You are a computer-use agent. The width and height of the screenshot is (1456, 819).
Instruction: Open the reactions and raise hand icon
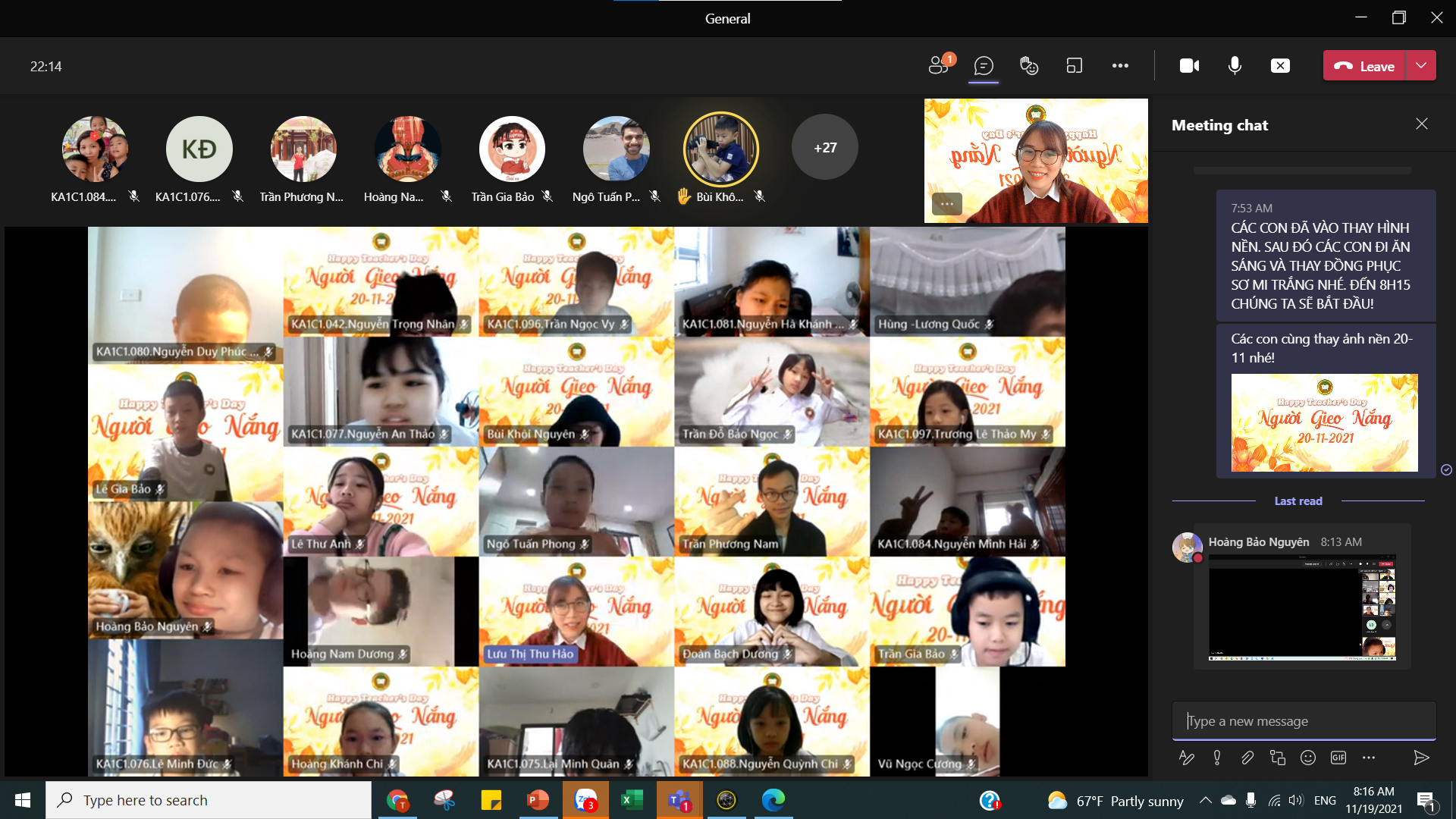tap(1029, 66)
